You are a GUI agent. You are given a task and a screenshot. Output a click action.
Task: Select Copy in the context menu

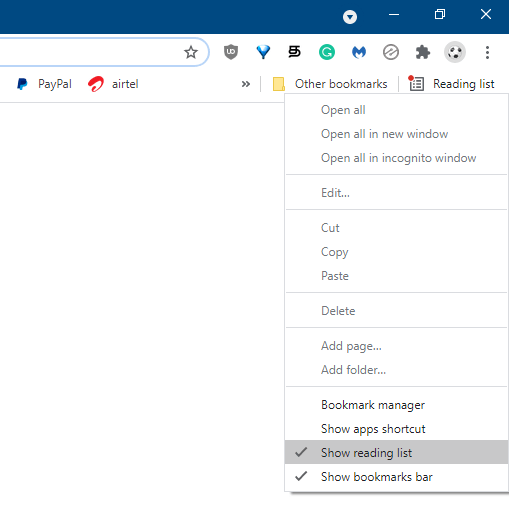coord(396,252)
